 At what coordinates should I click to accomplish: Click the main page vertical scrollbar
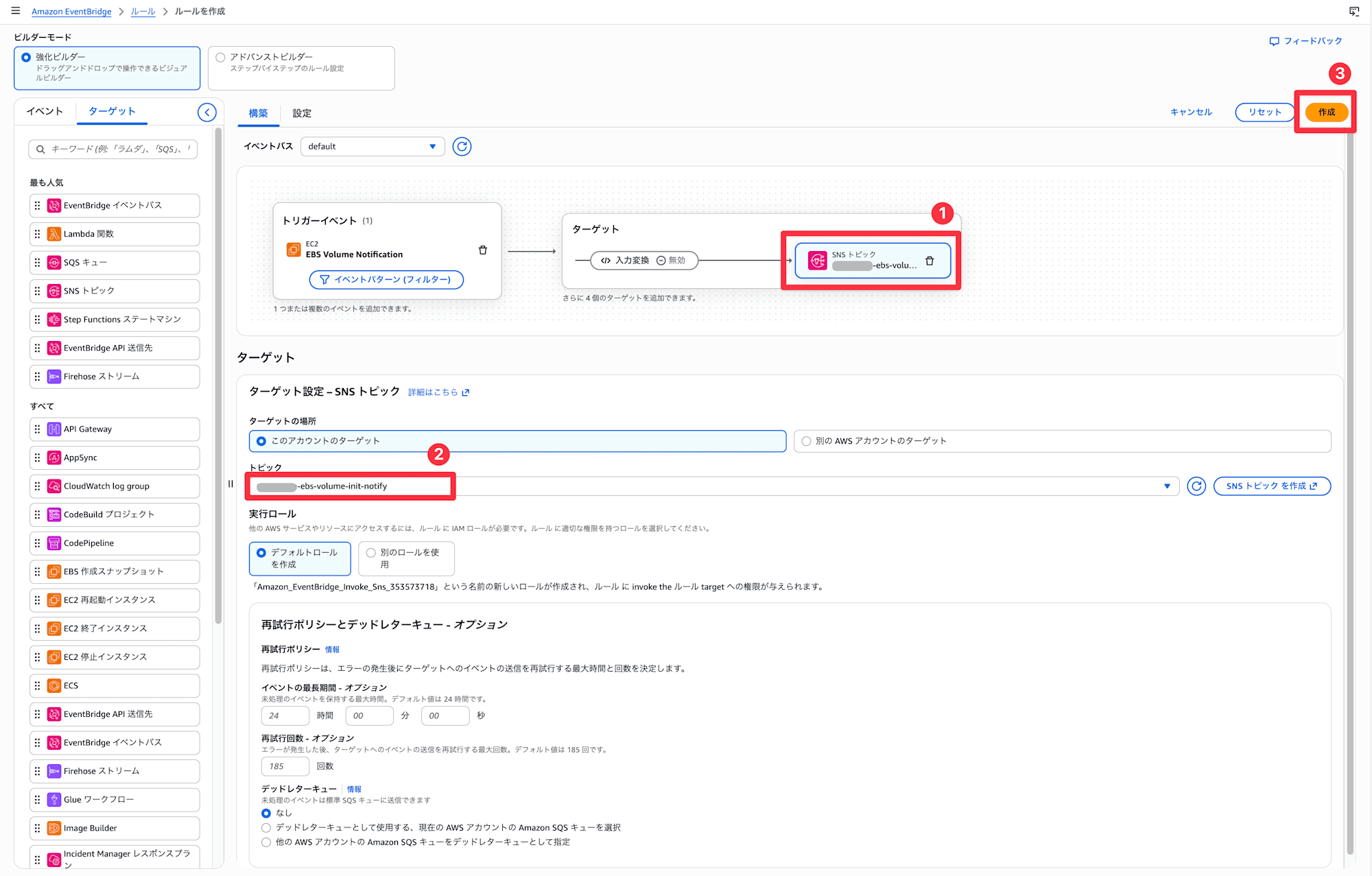(1350, 494)
